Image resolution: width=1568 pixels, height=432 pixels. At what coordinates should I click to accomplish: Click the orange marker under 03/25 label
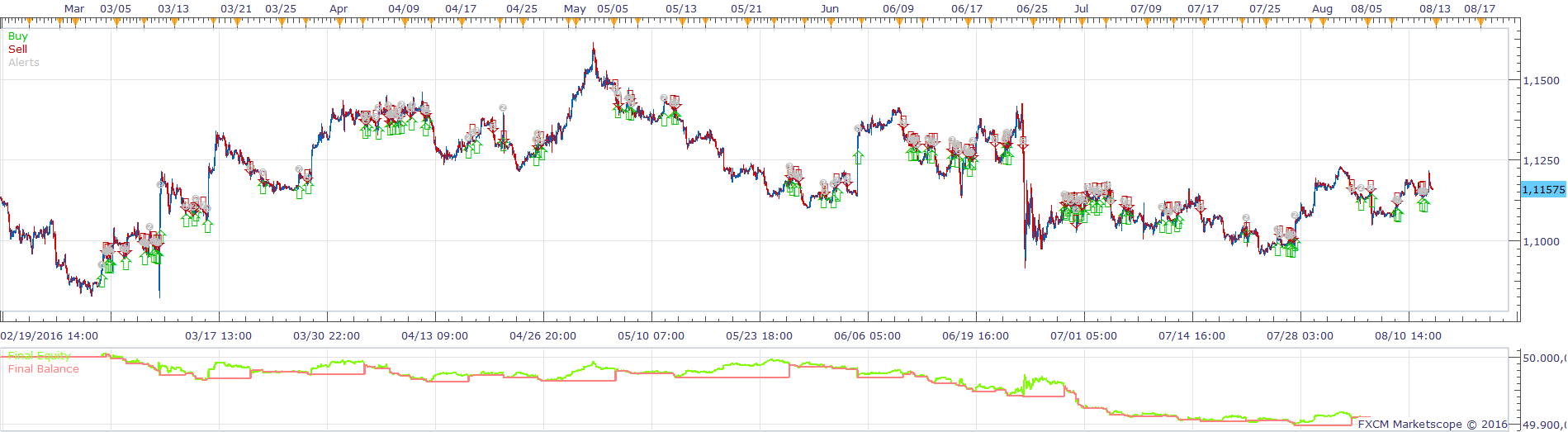[x=282, y=22]
